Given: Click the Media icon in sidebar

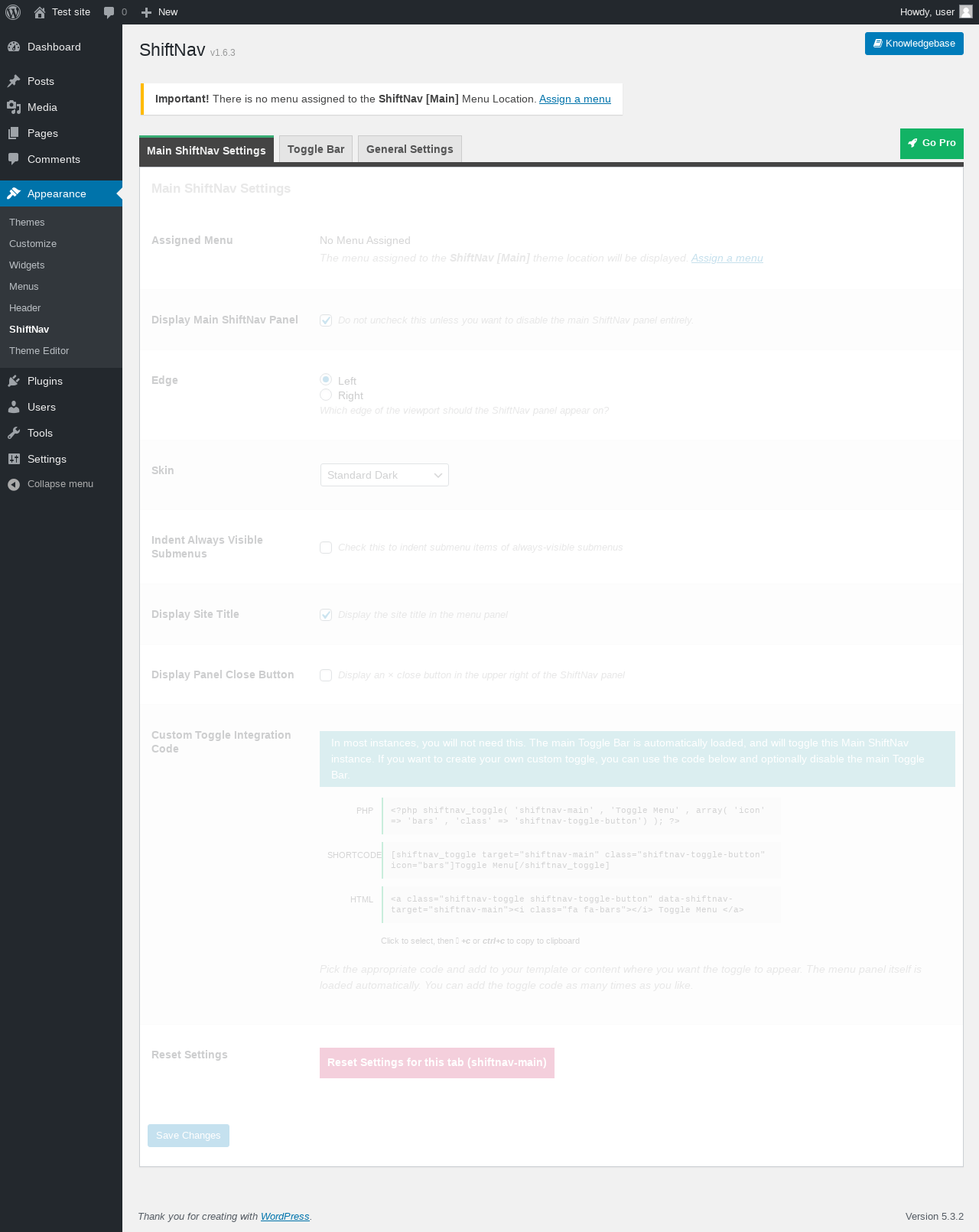Looking at the screenshot, I should pyautogui.click(x=14, y=107).
